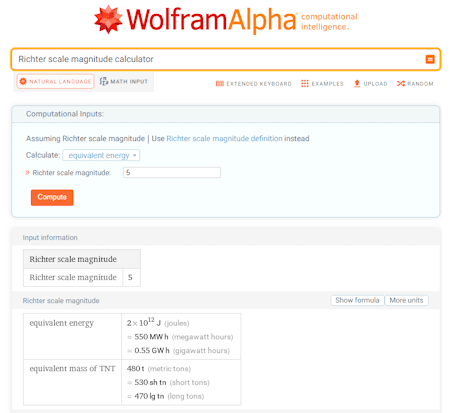Screen dimensions: 450x413
Task: Click the Show formula button
Action: pyautogui.click(x=357, y=300)
